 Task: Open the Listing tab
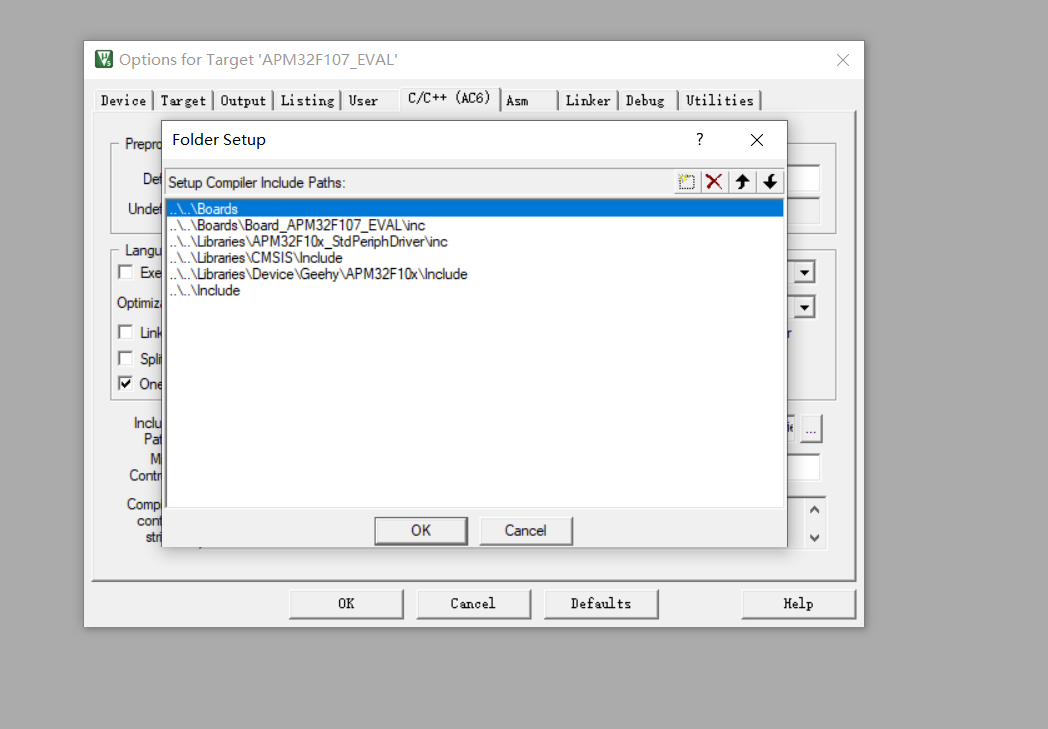[307, 101]
